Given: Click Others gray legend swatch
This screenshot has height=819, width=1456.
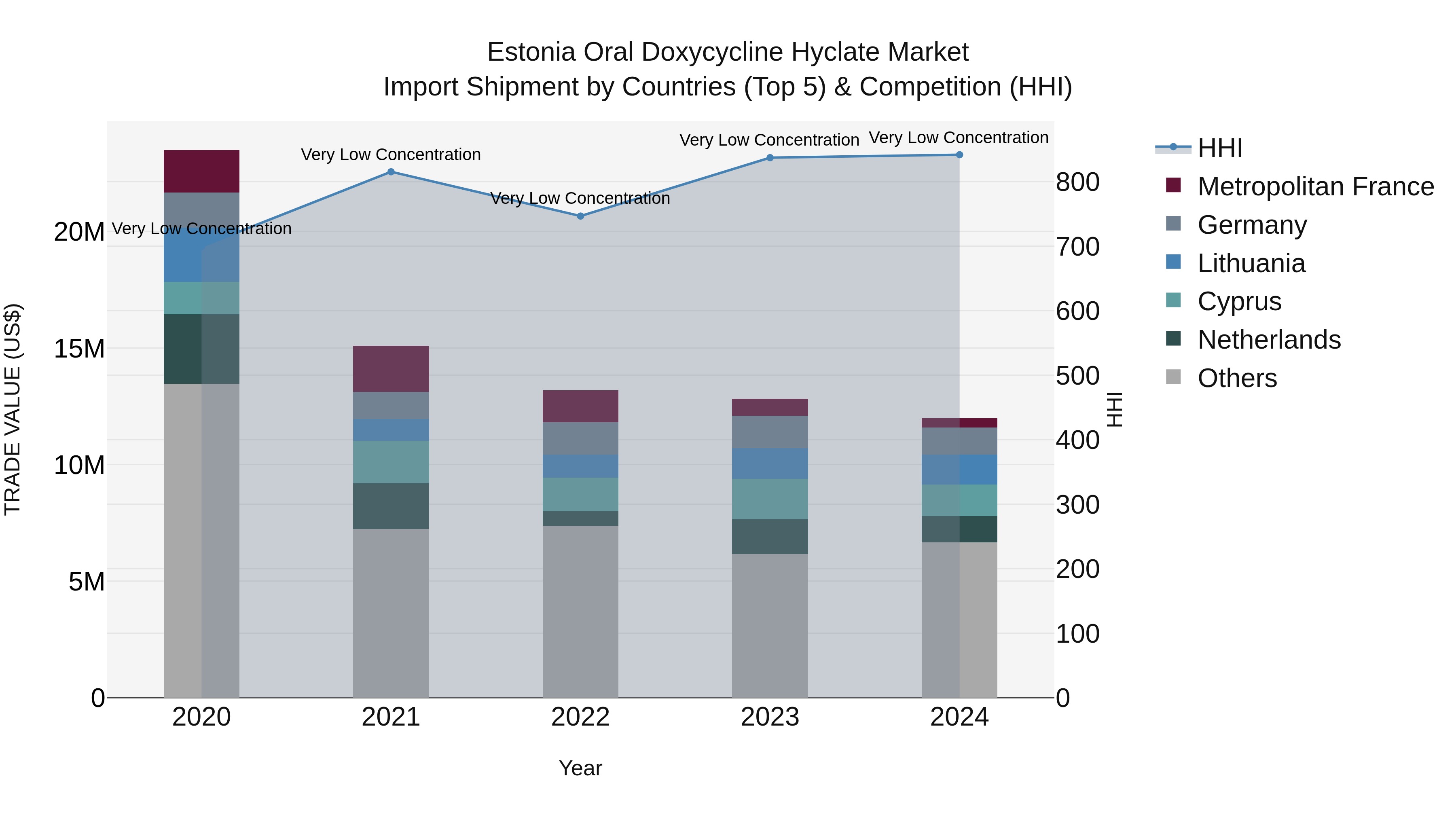Looking at the screenshot, I should pos(1173,377).
